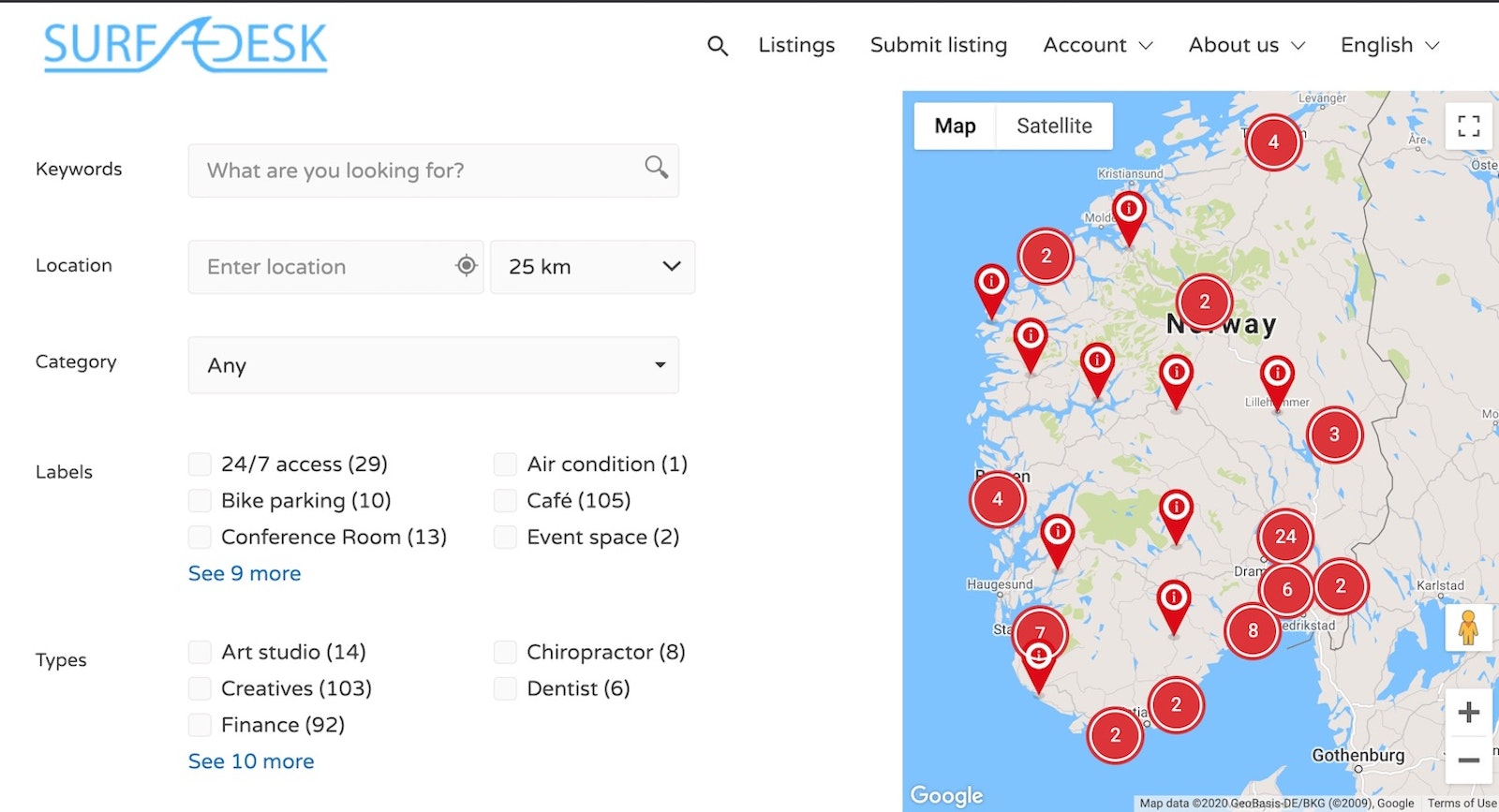1499x812 pixels.
Task: Zoom in on the map
Action: pos(1468,713)
